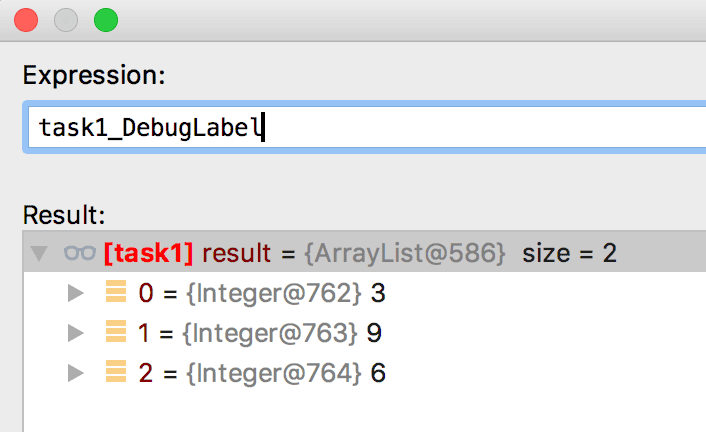Image resolution: width=706 pixels, height=432 pixels.
Task: Click the disabled gray minimize button
Action: tap(66, 20)
